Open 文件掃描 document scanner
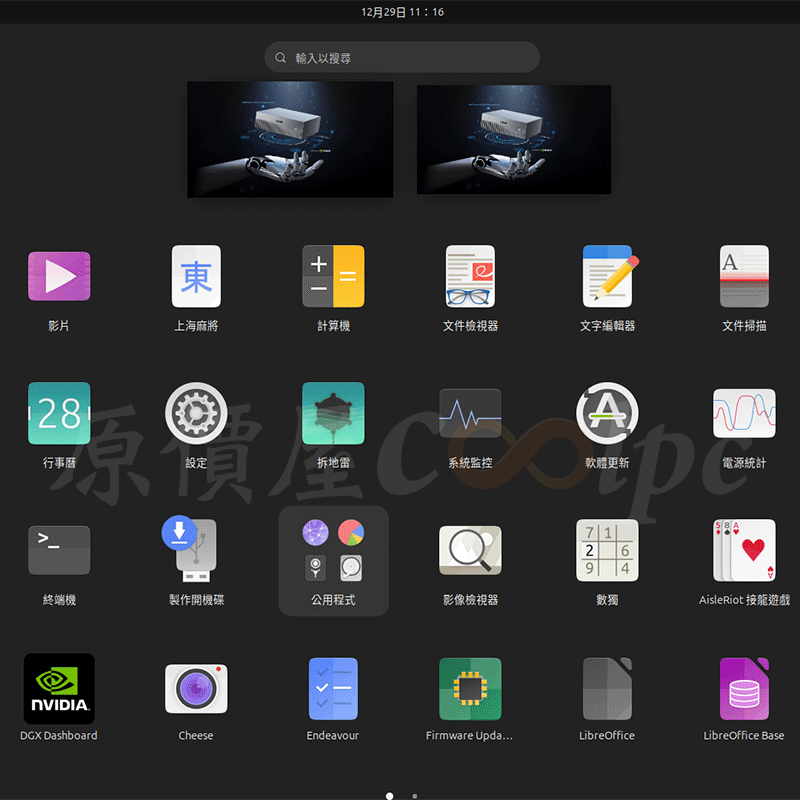This screenshot has height=800, width=800. [744, 277]
